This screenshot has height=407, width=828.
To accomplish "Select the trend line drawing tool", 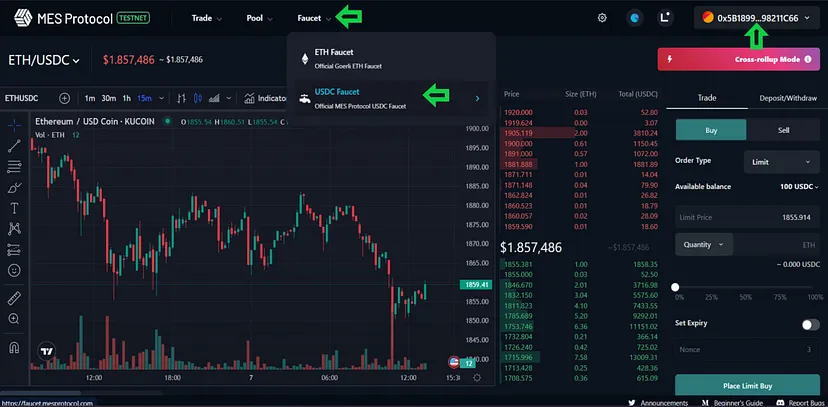I will coord(15,146).
